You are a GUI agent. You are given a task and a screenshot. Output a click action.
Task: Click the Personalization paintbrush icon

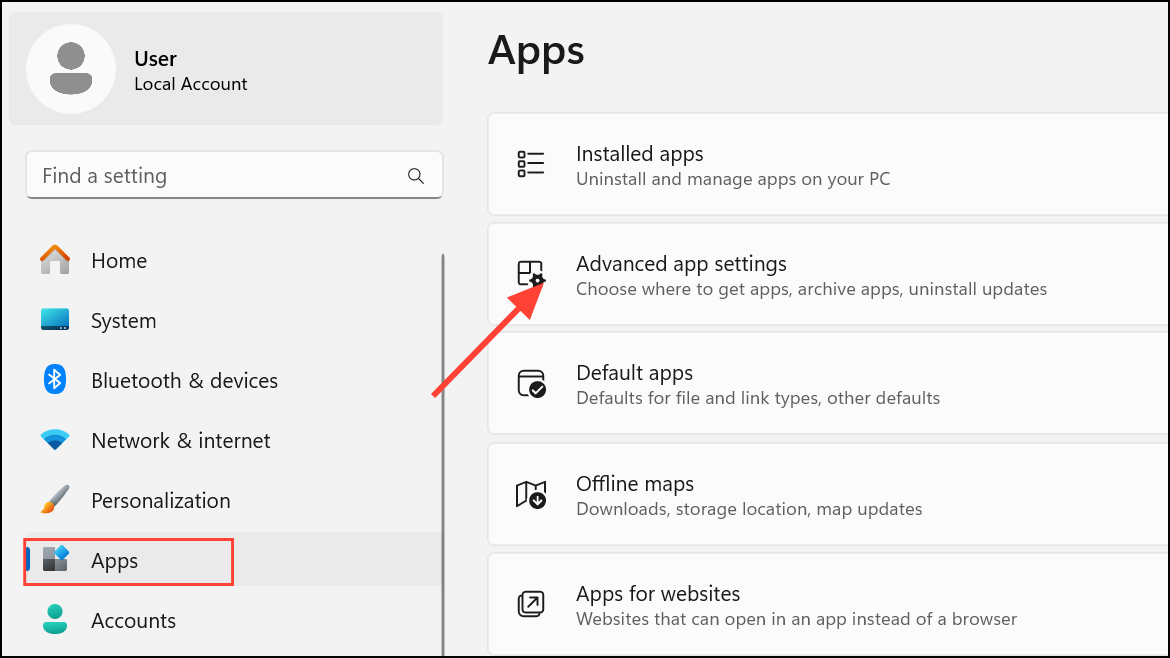click(x=55, y=500)
